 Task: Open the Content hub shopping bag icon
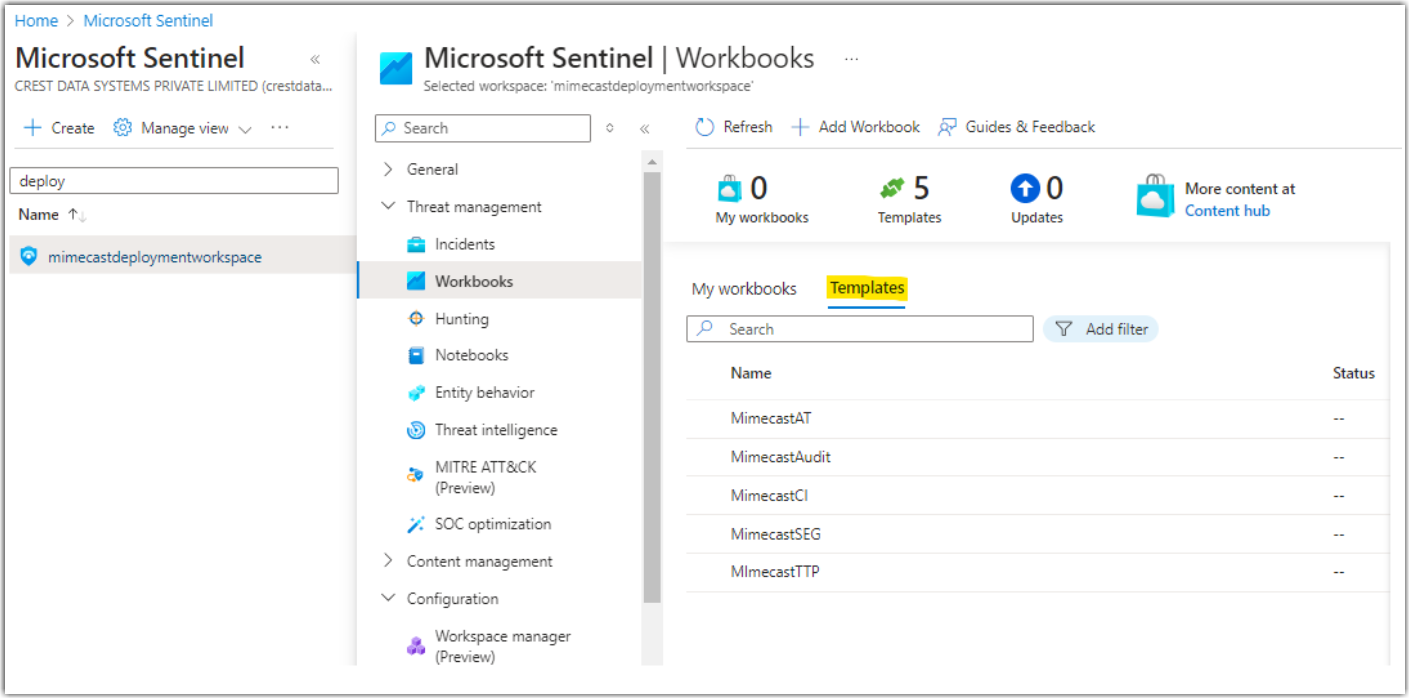[1155, 196]
